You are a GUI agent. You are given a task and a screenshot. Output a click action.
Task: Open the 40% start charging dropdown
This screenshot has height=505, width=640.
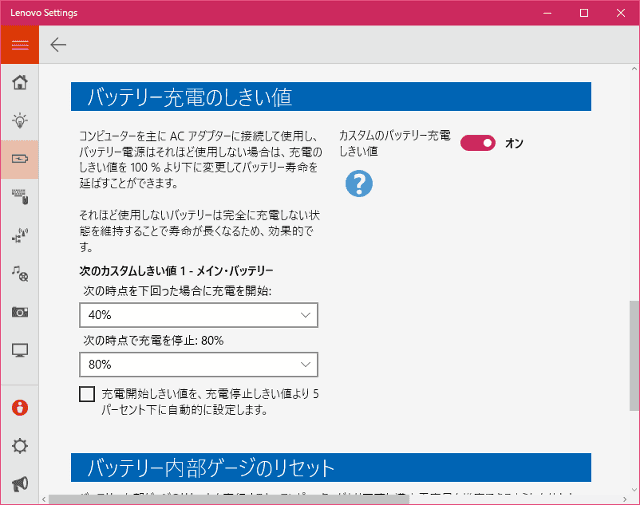click(x=198, y=315)
